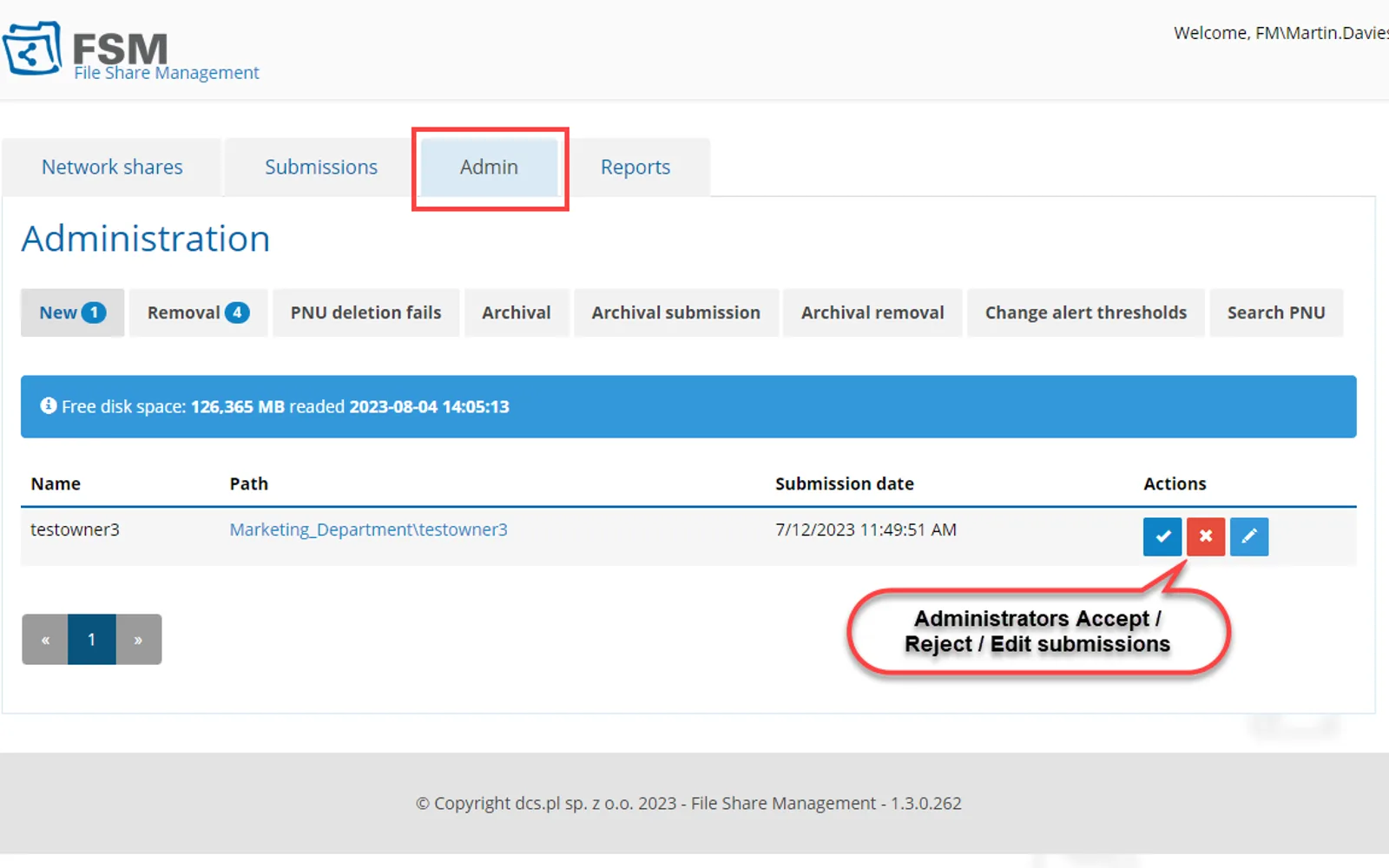Switch to the Submissions tab
Screen dimensions: 1389x868
(x=321, y=167)
